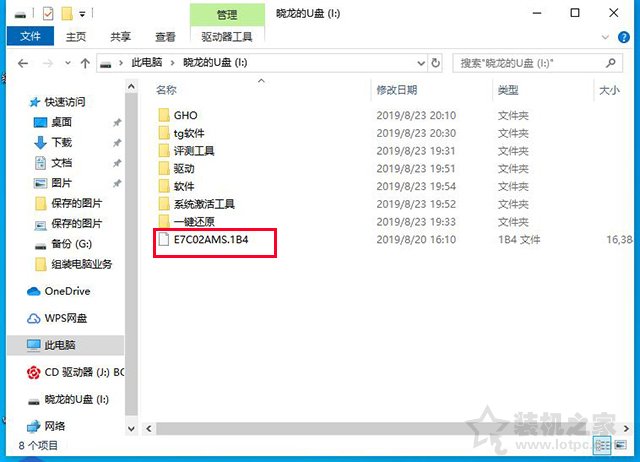Click the New Folder quick access icon
Viewport: 640px width, 462px height.
pos(67,14)
